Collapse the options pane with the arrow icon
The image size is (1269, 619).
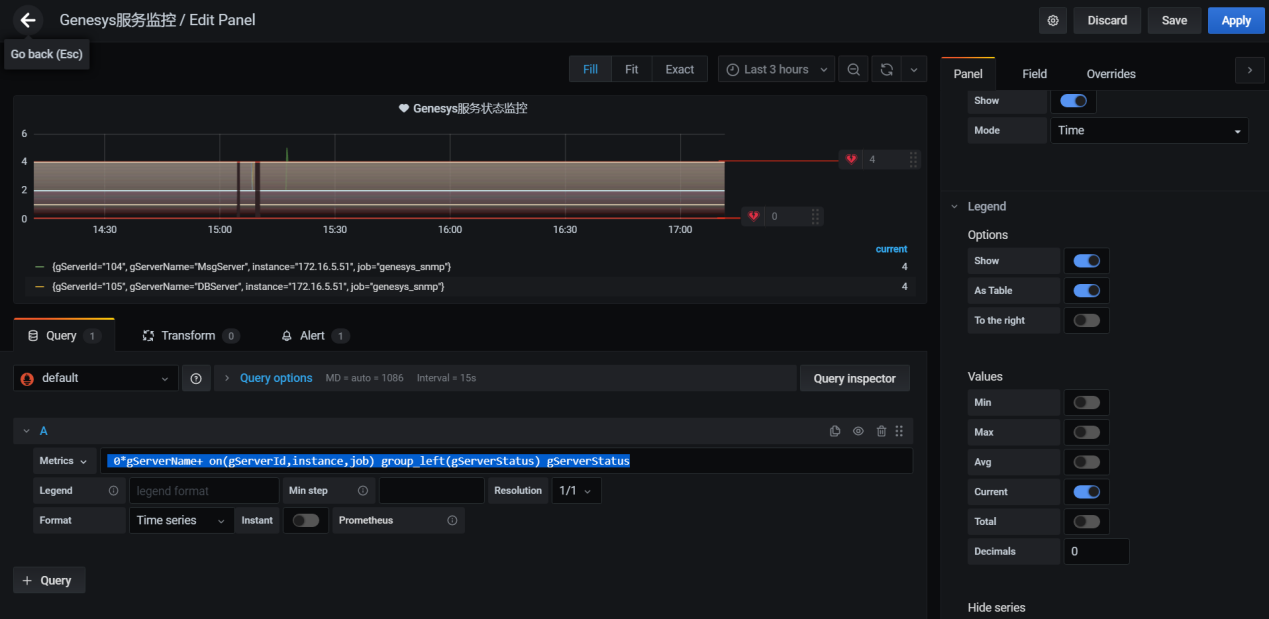click(x=1249, y=69)
